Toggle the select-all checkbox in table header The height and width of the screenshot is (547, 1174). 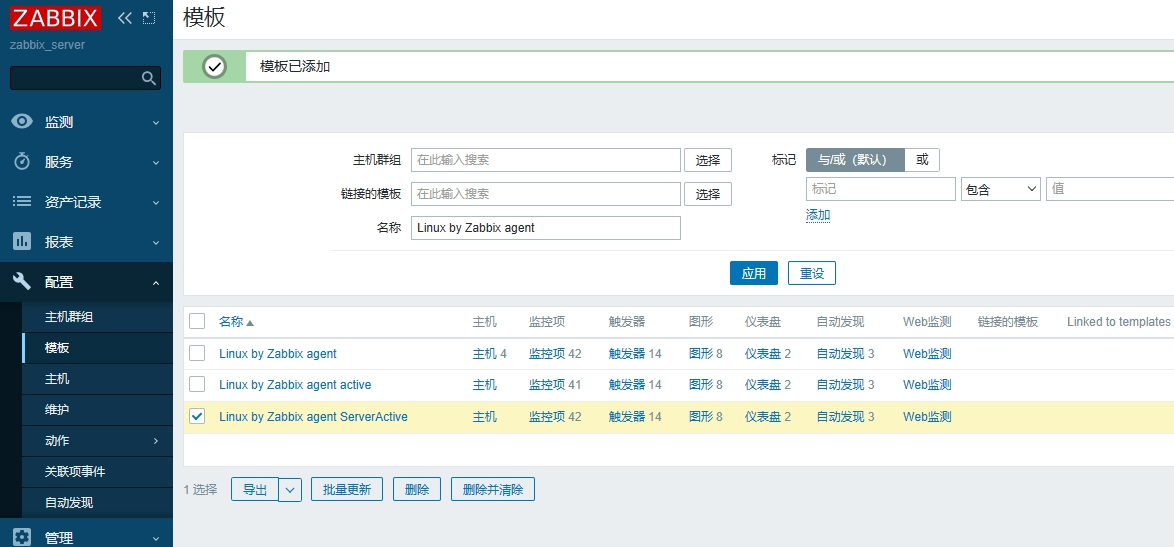click(x=197, y=321)
